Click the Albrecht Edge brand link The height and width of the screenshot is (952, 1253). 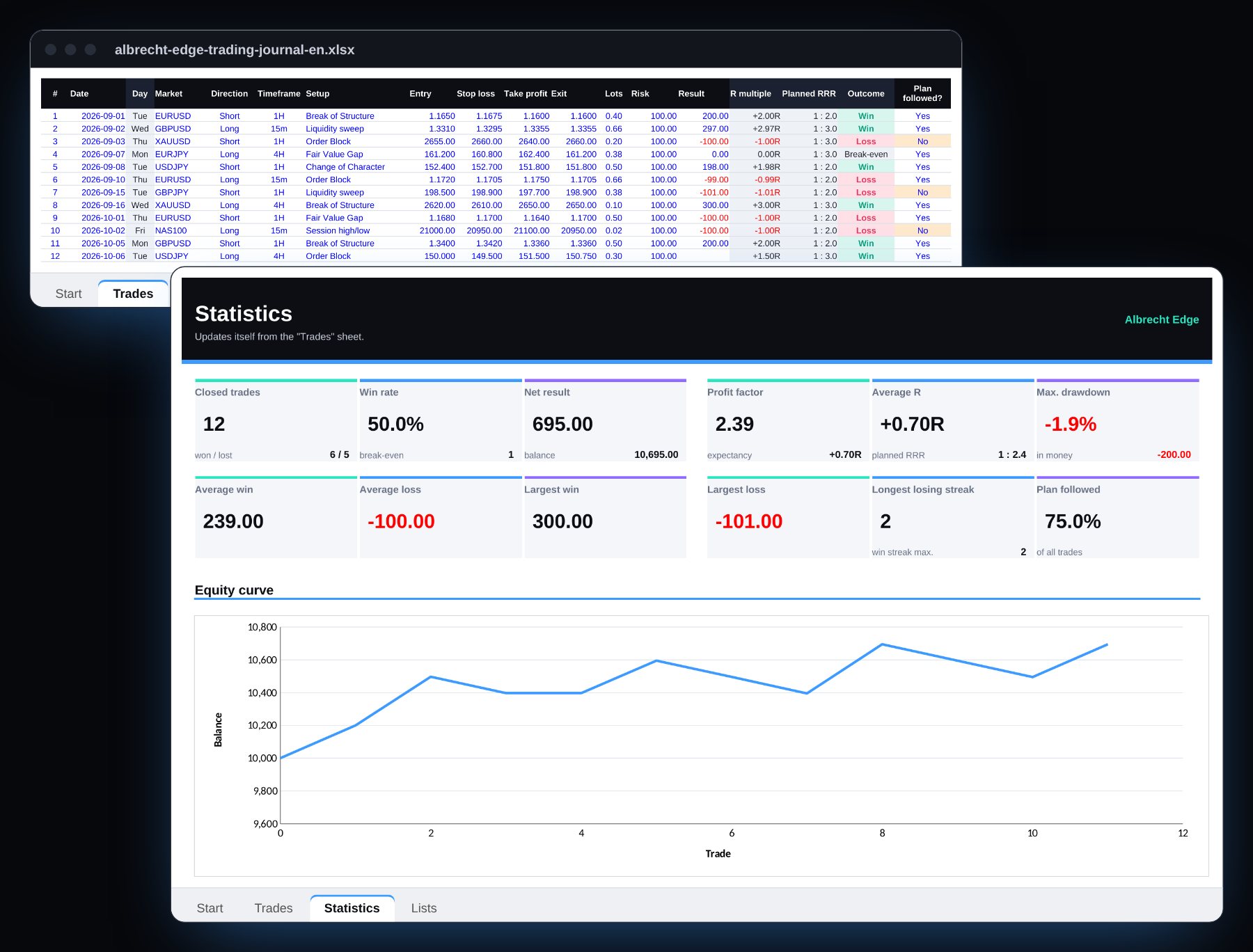pos(1161,319)
